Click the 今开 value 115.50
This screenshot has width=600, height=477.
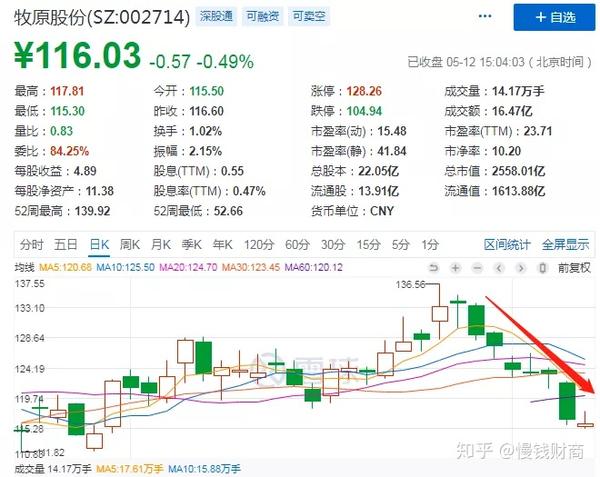207,91
